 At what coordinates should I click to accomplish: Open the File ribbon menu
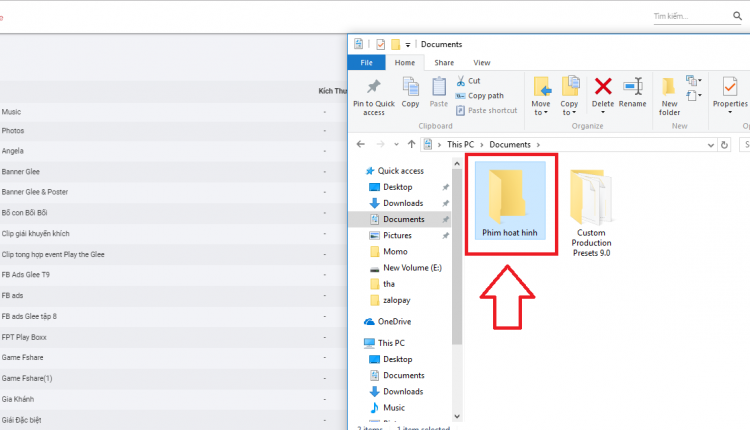[x=366, y=63]
